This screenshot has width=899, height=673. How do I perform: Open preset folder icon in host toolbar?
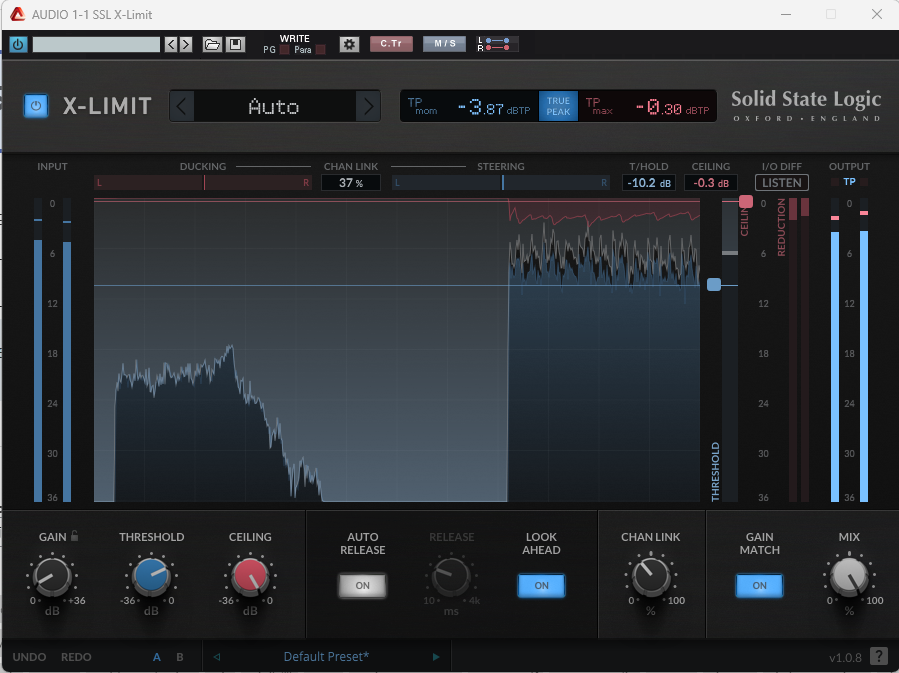pyautogui.click(x=212, y=44)
